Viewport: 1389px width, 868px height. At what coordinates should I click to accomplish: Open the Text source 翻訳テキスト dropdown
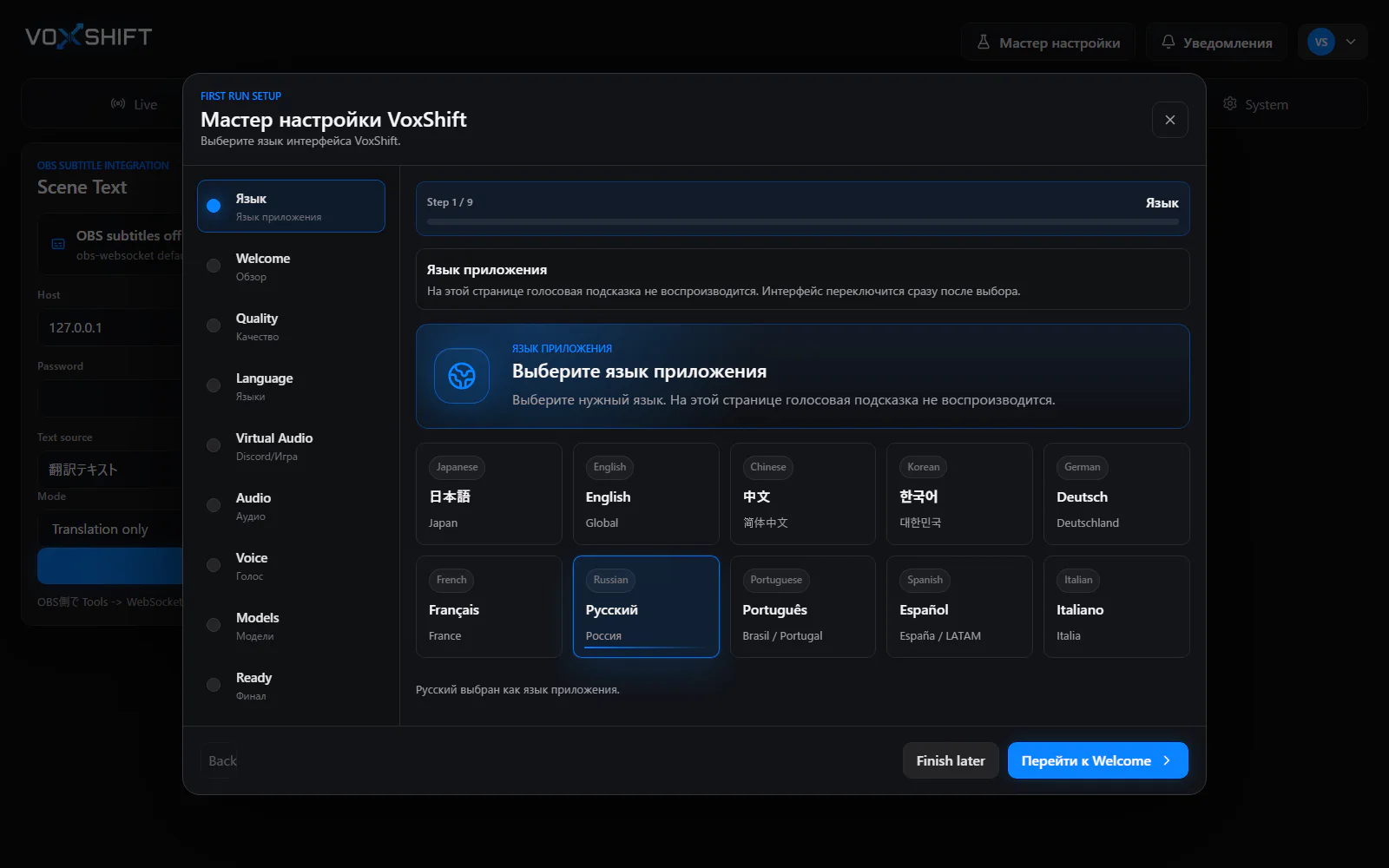pyautogui.click(x=110, y=470)
